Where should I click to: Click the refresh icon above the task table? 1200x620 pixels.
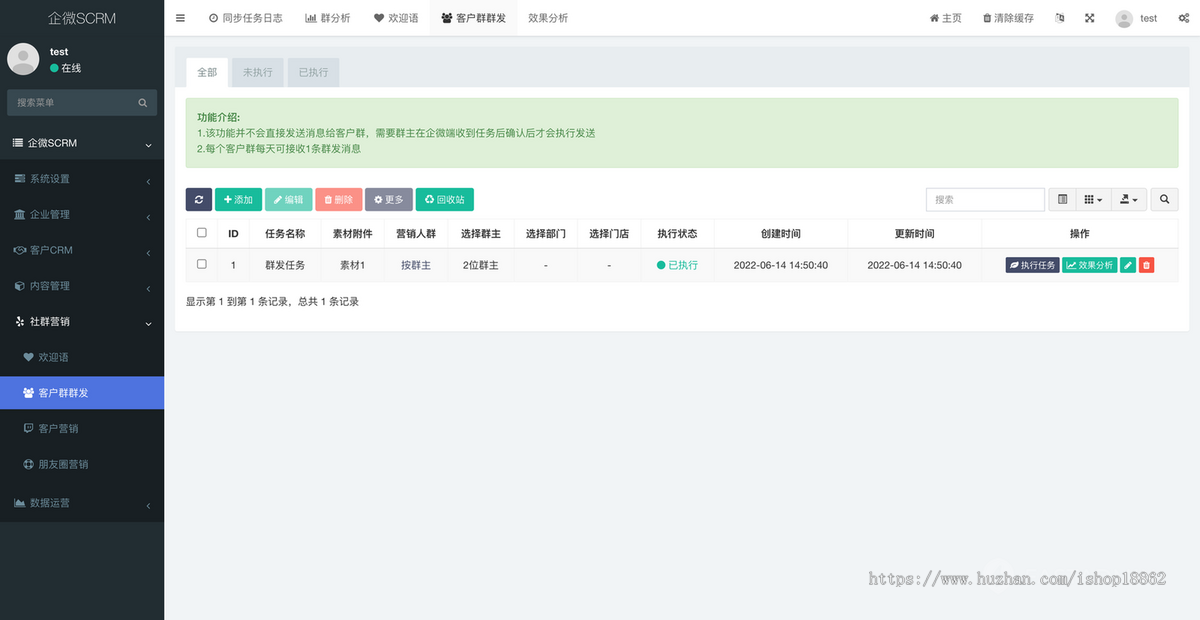[198, 199]
